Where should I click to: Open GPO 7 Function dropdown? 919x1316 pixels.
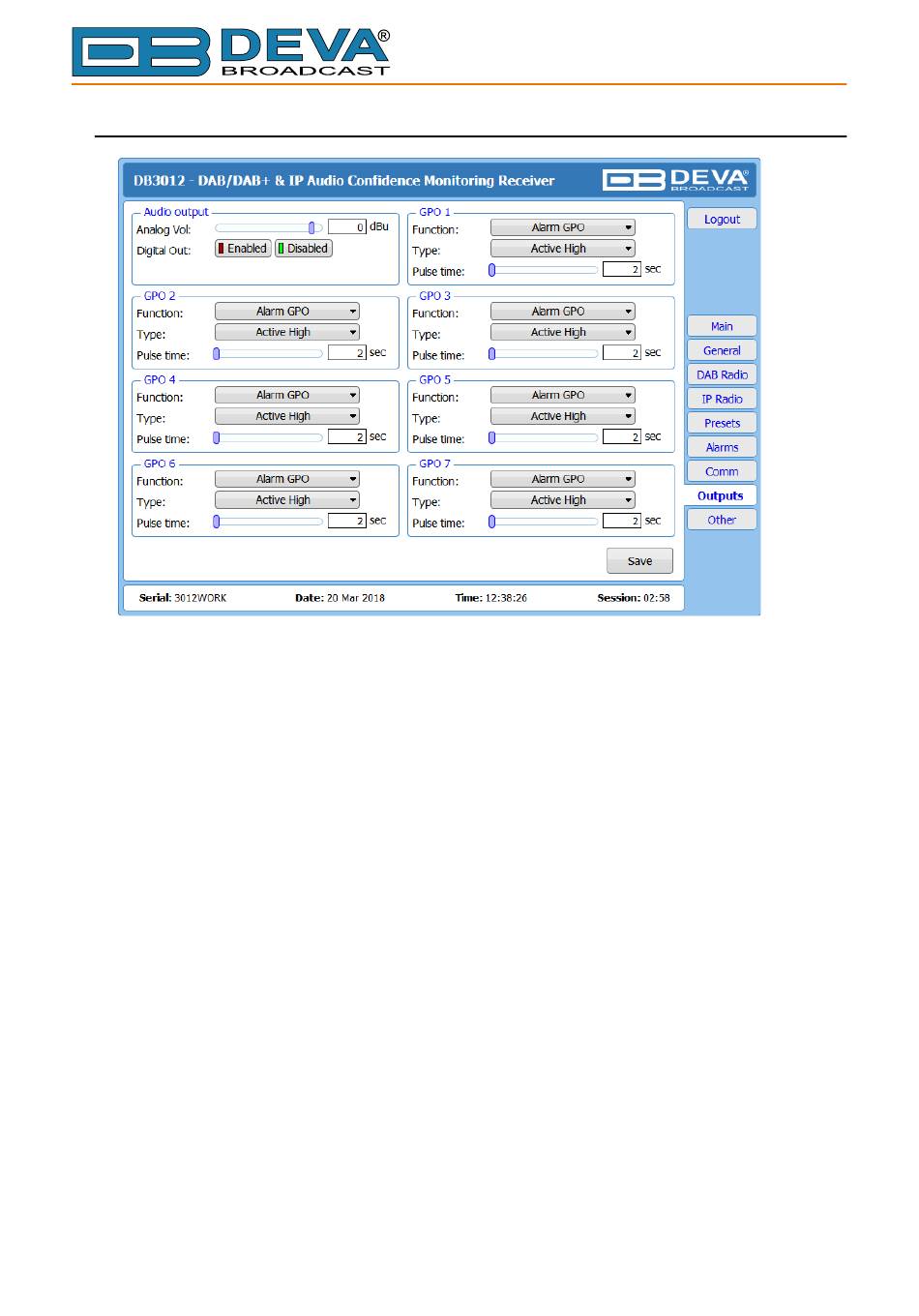coord(562,479)
